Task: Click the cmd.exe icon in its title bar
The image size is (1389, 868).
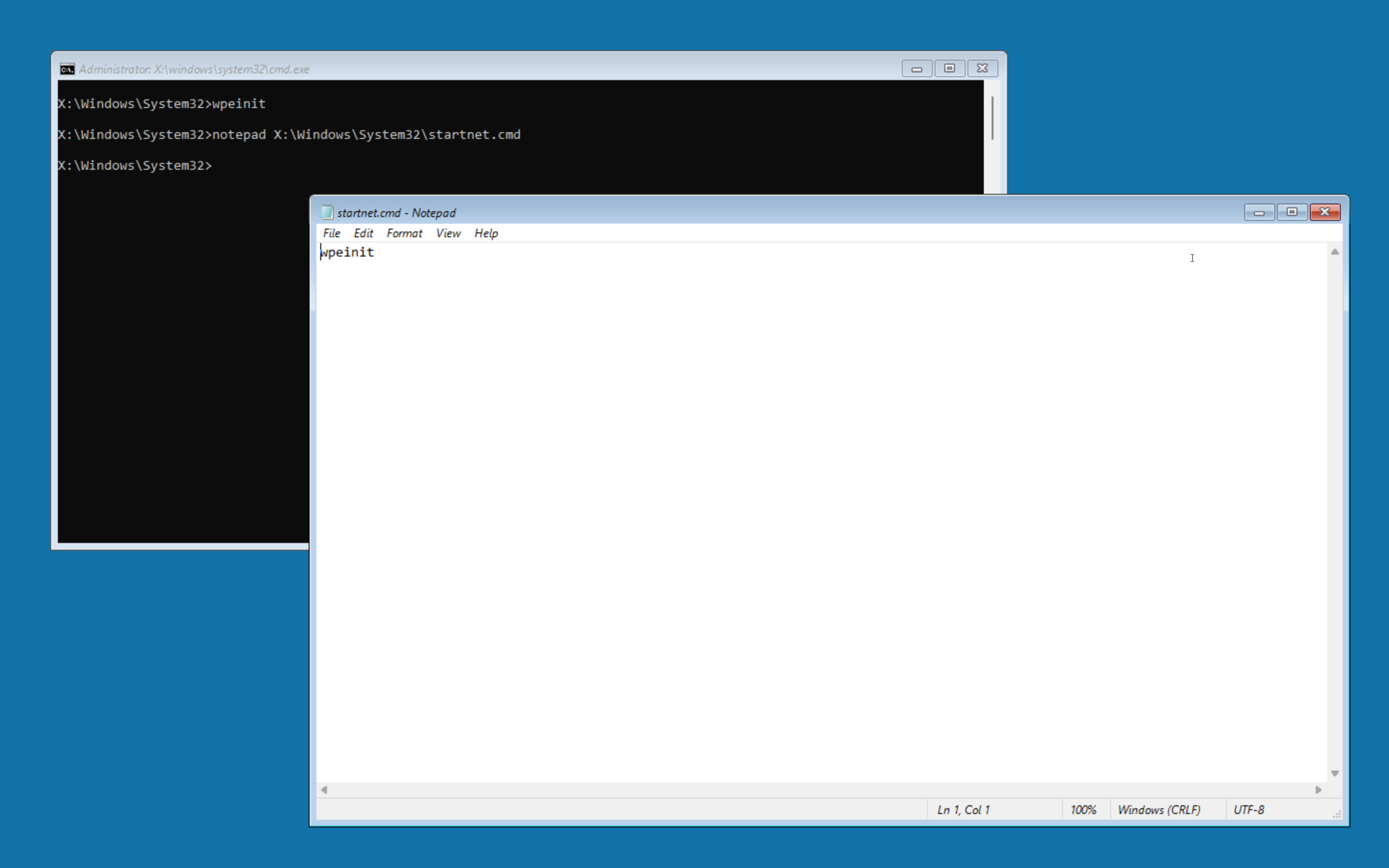Action: pyautogui.click(x=67, y=69)
